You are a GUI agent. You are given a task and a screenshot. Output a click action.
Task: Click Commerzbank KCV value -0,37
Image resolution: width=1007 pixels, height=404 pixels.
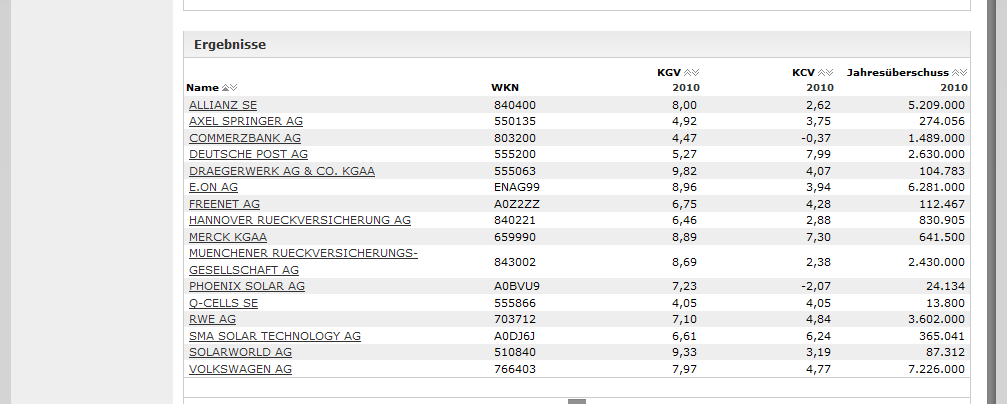[x=816, y=138]
